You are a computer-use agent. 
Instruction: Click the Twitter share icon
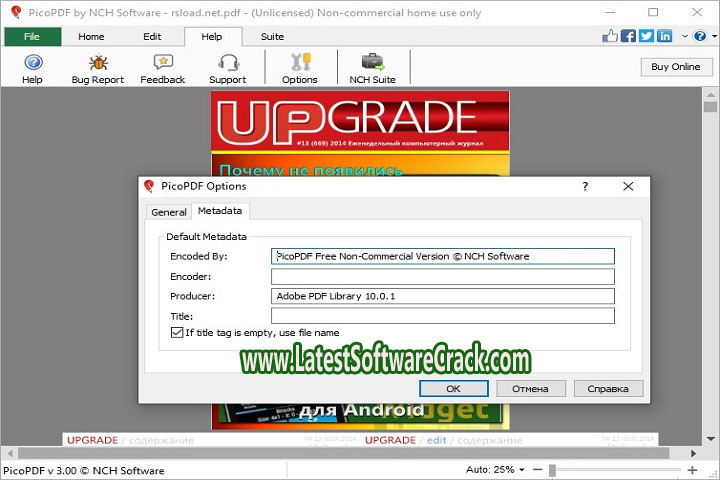tap(646, 36)
